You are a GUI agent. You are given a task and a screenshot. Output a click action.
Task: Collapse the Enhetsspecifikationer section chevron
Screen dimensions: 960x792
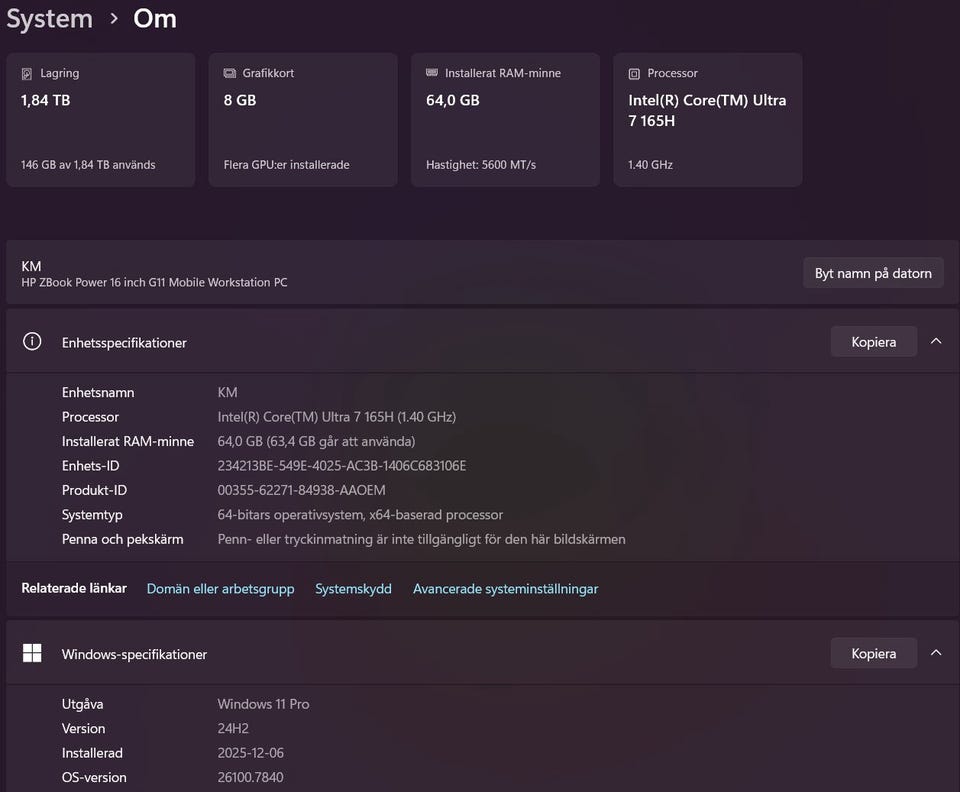click(x=936, y=342)
